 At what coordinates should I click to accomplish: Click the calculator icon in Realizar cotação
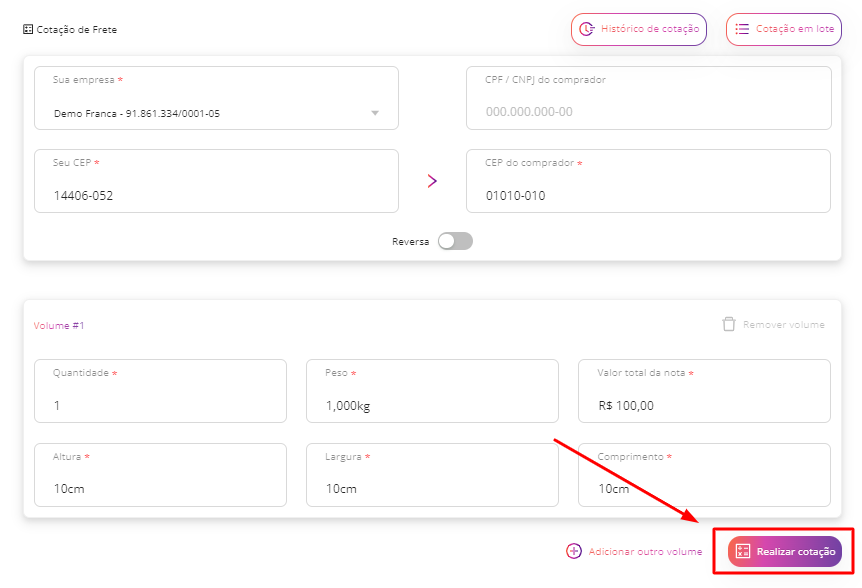click(x=743, y=551)
